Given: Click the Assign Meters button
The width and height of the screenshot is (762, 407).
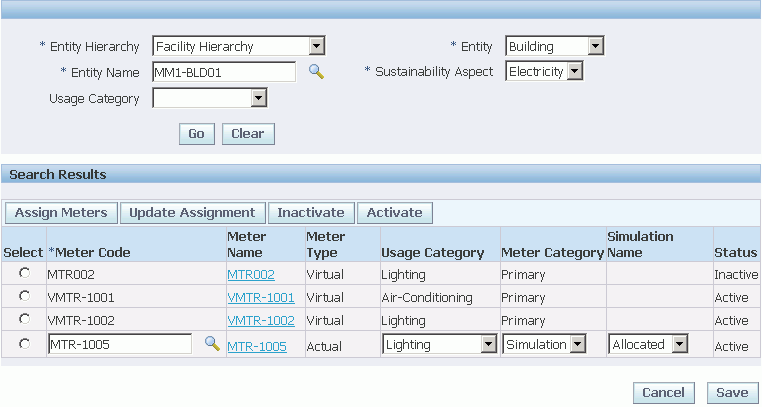Looking at the screenshot, I should click(61, 213).
